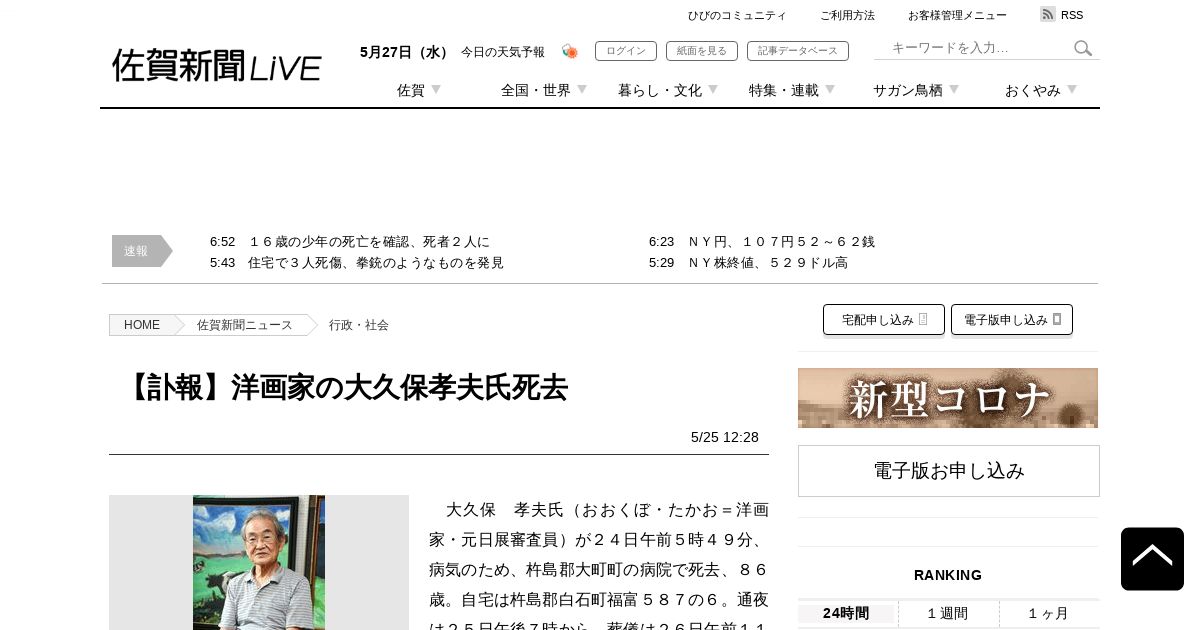Expand the 暮らし・文化 menu arrow
1200x630 pixels.
pos(713,89)
